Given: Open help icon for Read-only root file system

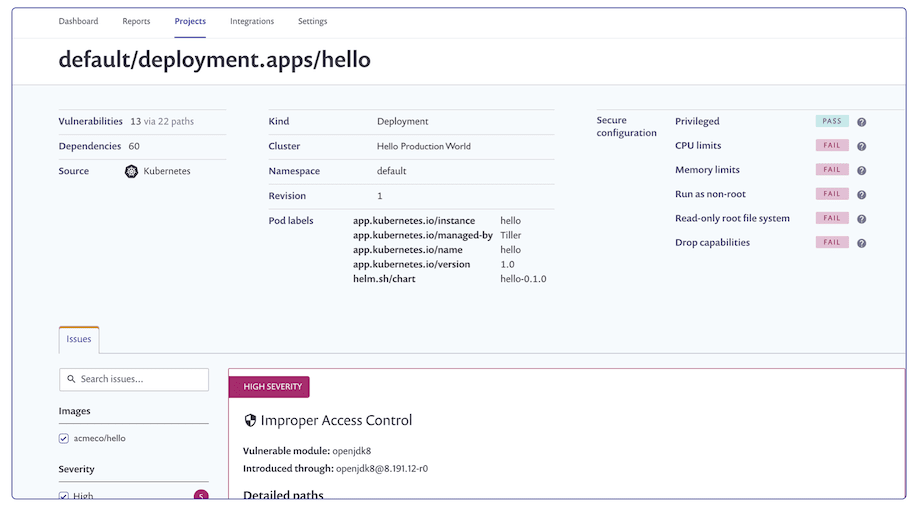Looking at the screenshot, I should pyautogui.click(x=861, y=219).
